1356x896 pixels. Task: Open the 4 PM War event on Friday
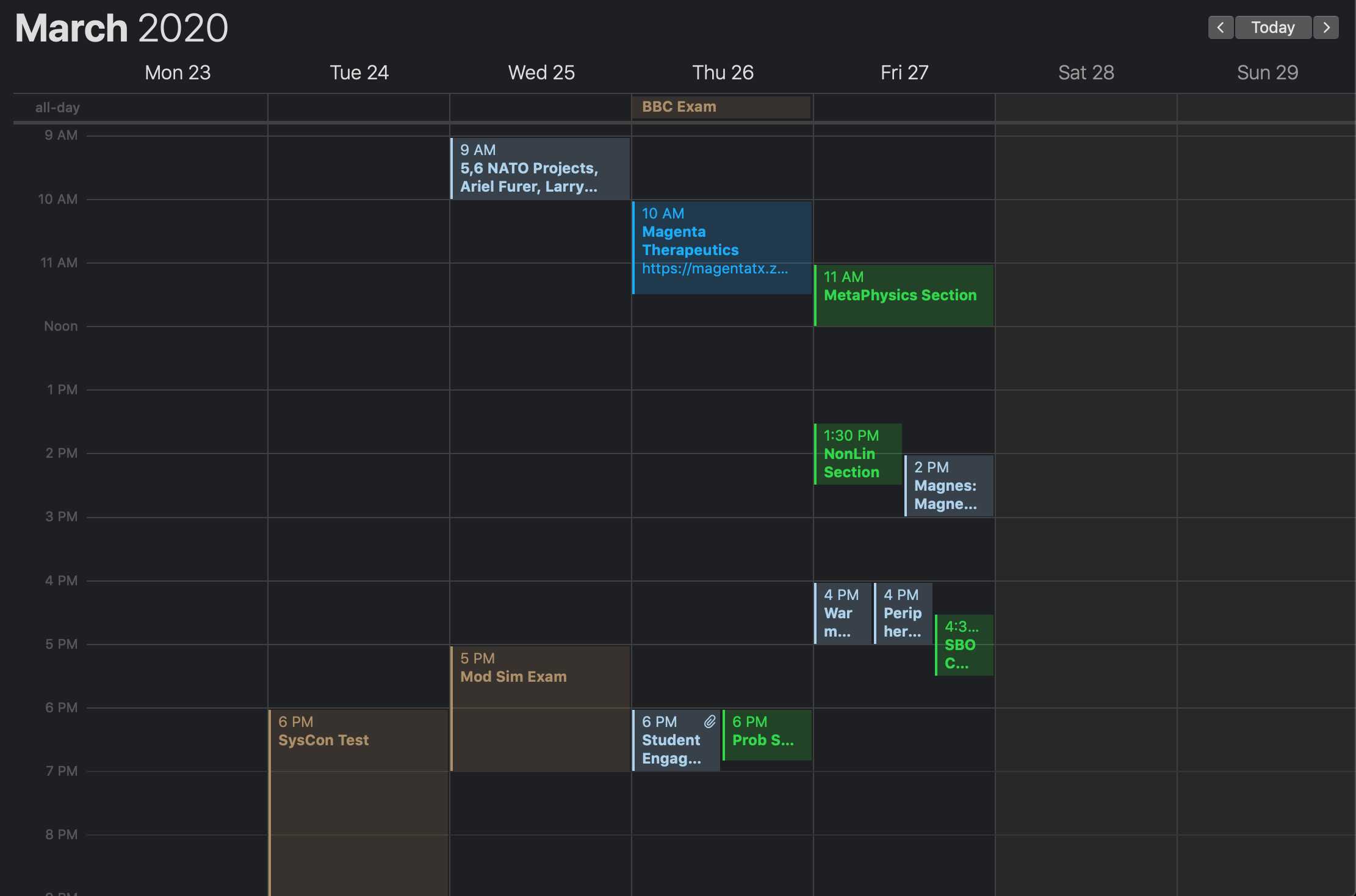[x=843, y=613]
